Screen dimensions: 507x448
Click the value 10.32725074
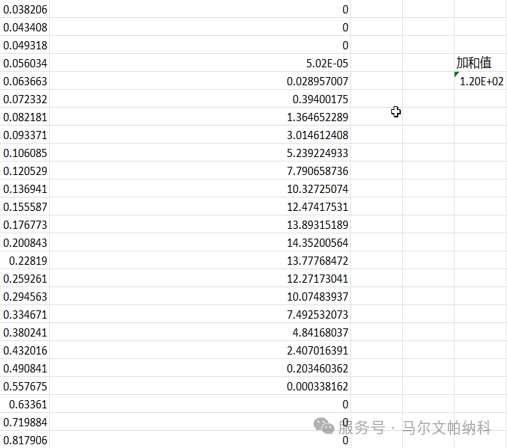tap(317, 189)
